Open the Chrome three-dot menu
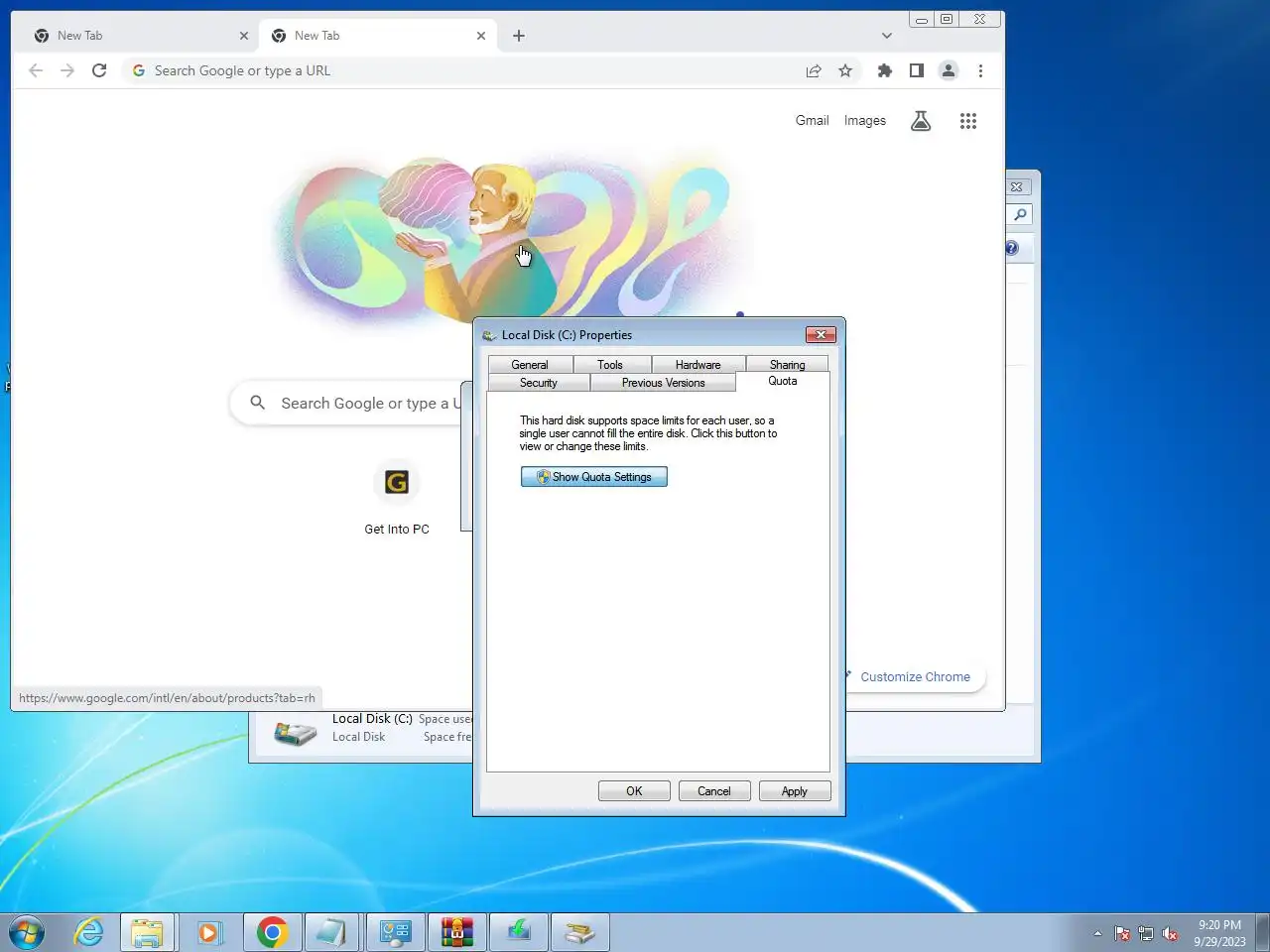The height and width of the screenshot is (952, 1270). pyautogui.click(x=980, y=70)
